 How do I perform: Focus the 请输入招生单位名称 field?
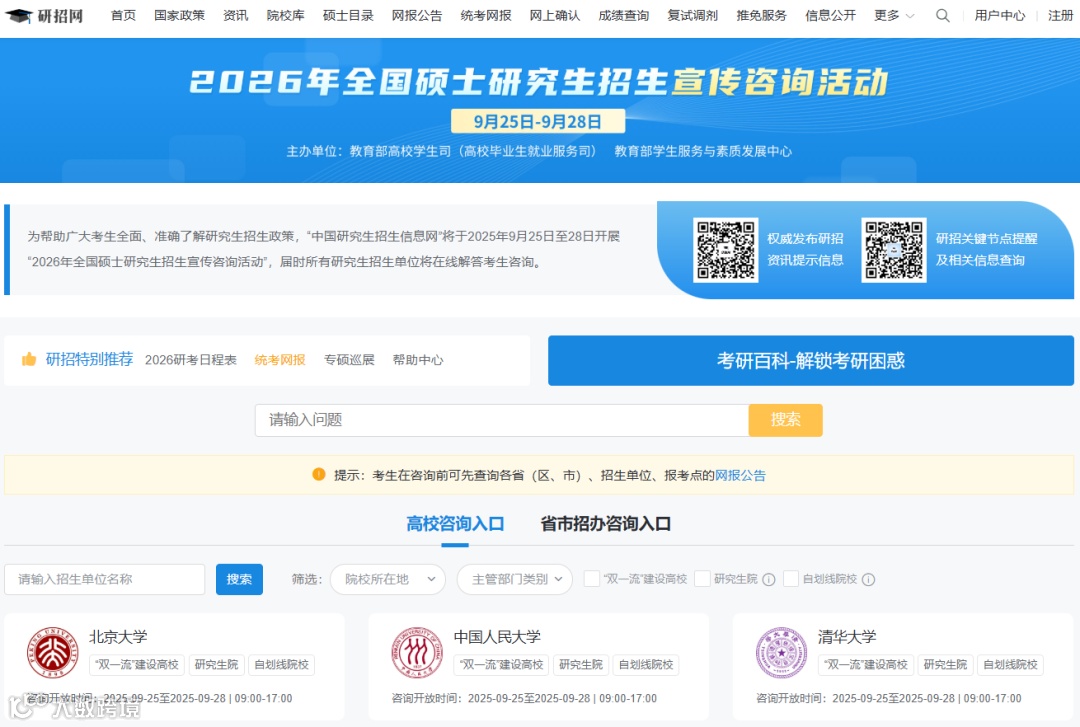(105, 579)
